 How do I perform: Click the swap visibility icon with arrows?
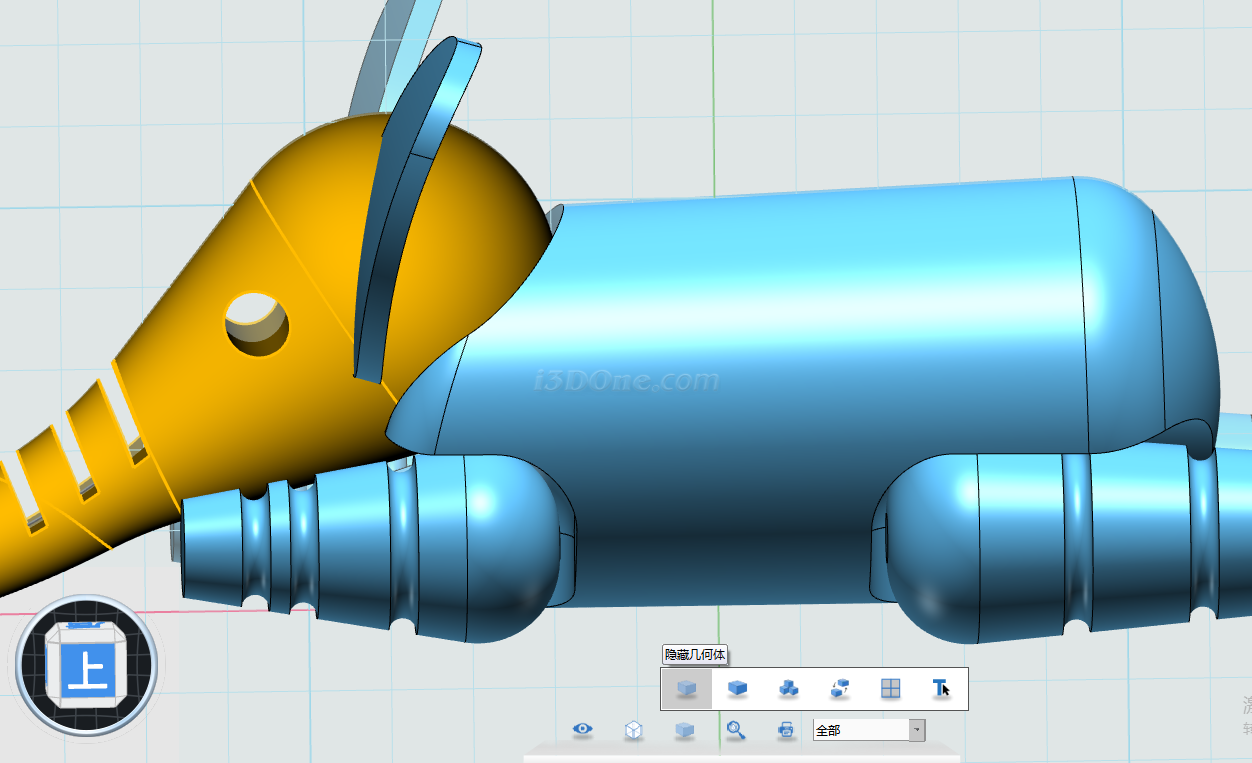pyautogui.click(x=840, y=688)
